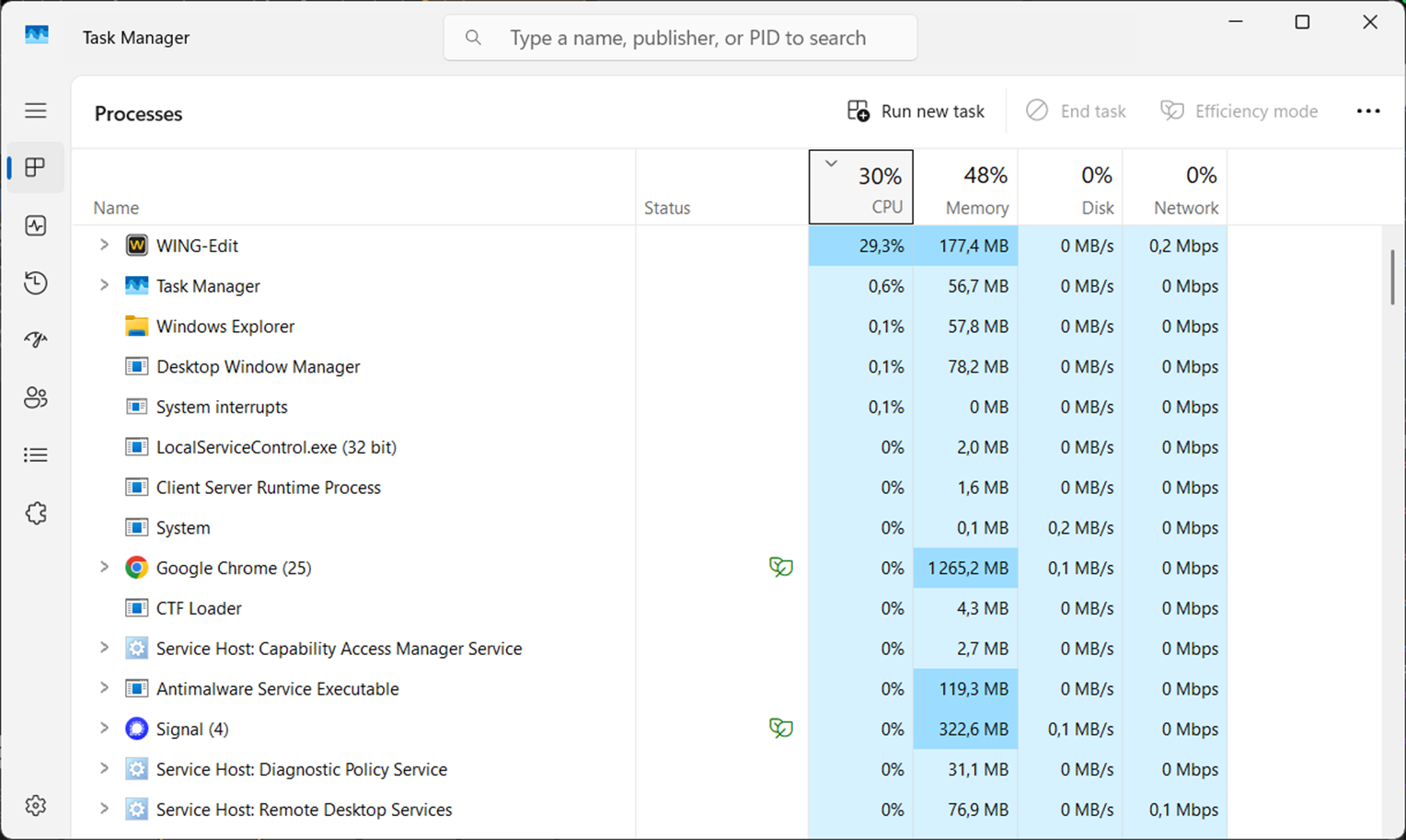Expand Antimalware Service Executable

[104, 688]
